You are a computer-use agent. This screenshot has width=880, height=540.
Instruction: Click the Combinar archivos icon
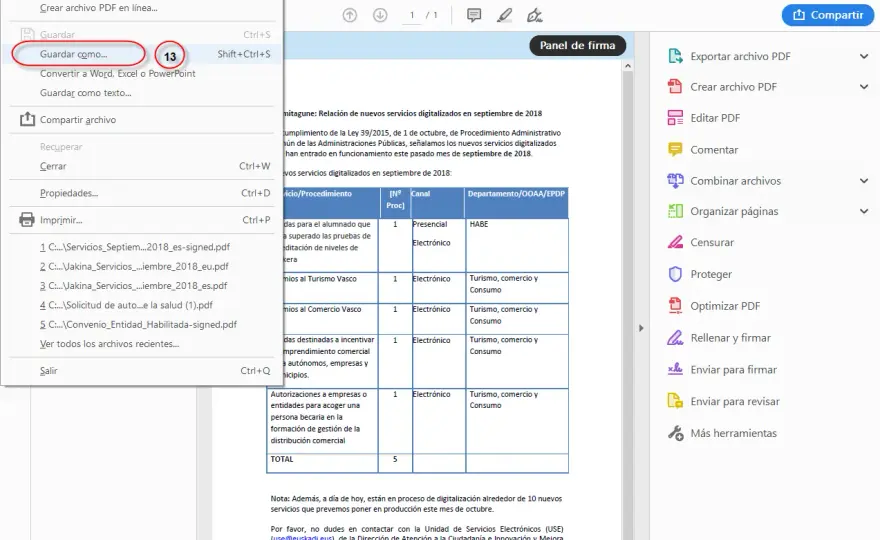tap(675, 181)
